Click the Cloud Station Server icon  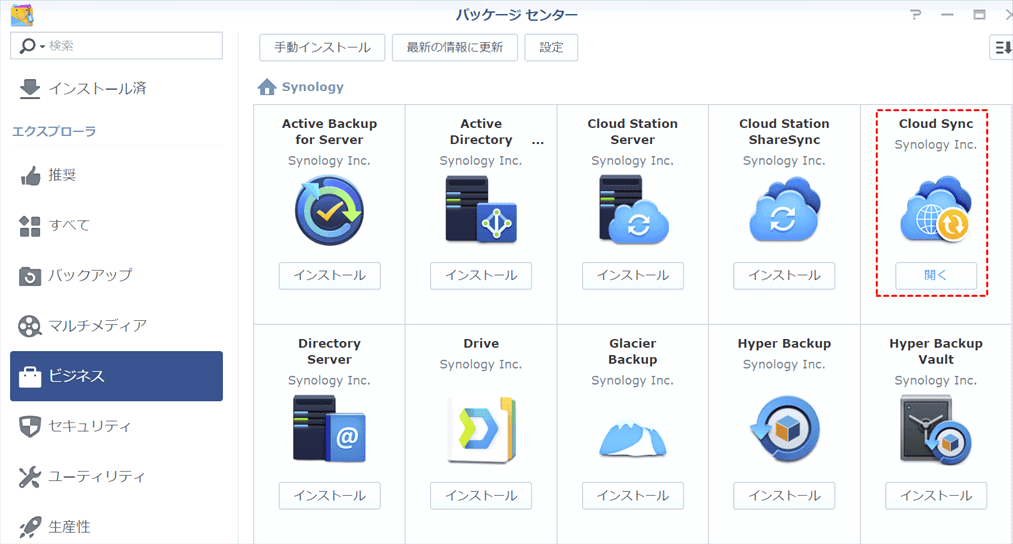[x=632, y=210]
